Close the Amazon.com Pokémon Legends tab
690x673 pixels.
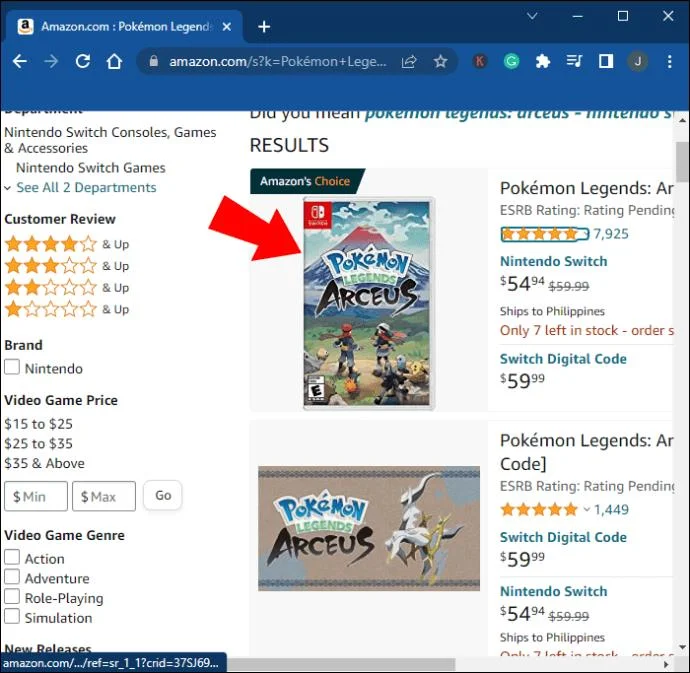point(227,27)
